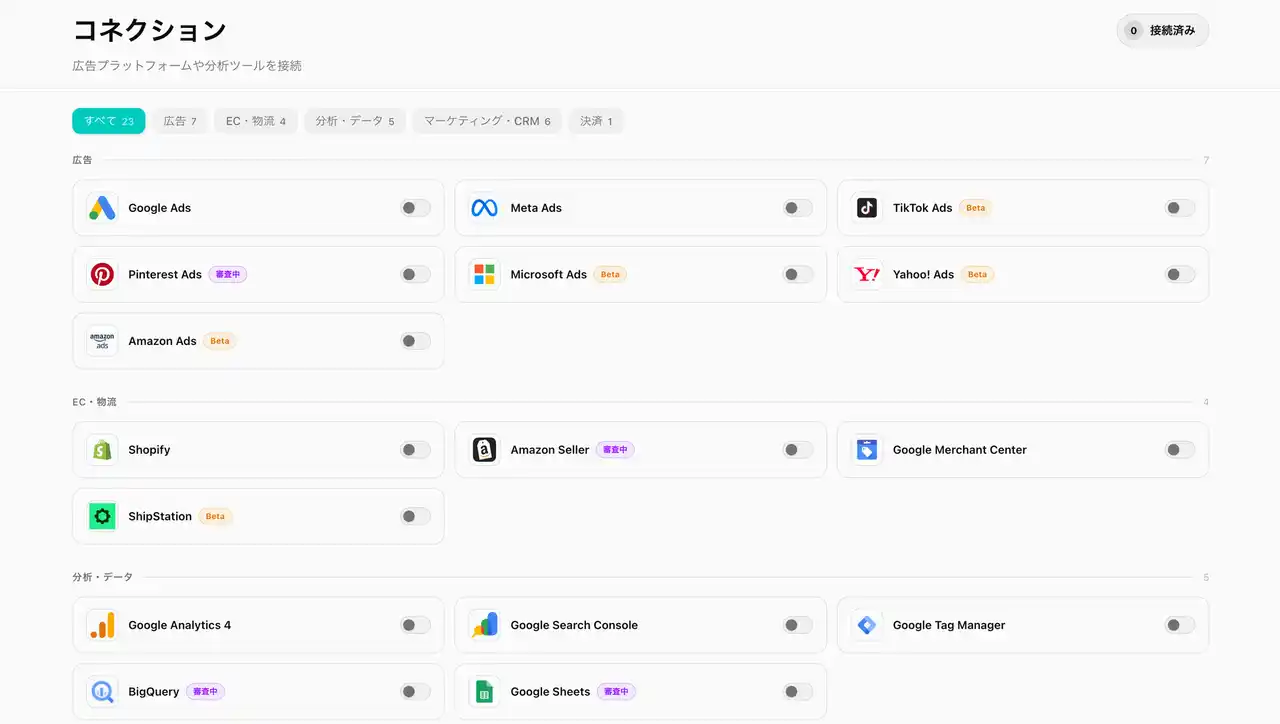Select the TikTok Ads icon

[x=867, y=208]
